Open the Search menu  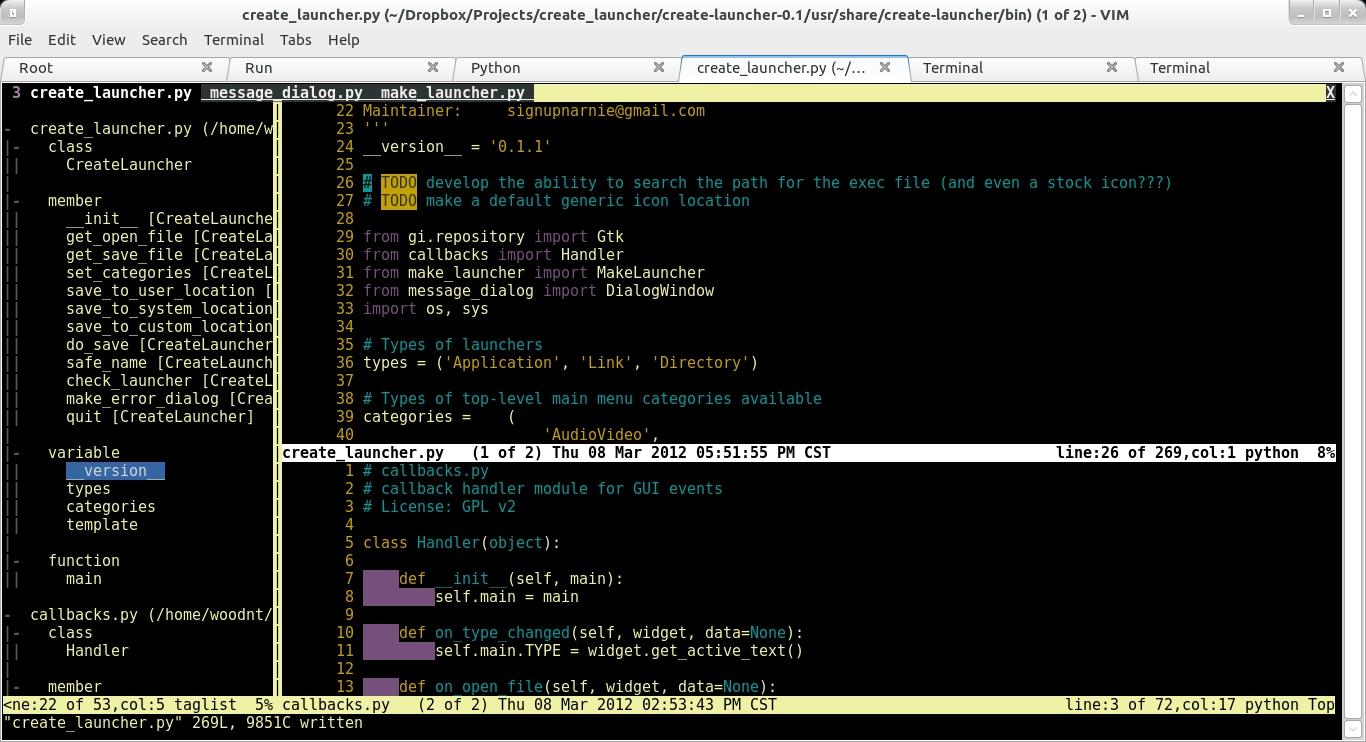pos(164,40)
